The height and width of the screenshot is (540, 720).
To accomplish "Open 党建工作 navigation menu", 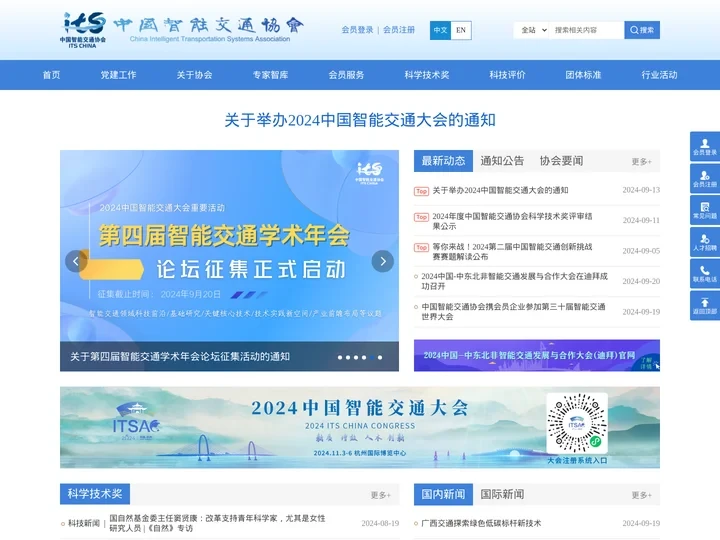I will (118, 75).
